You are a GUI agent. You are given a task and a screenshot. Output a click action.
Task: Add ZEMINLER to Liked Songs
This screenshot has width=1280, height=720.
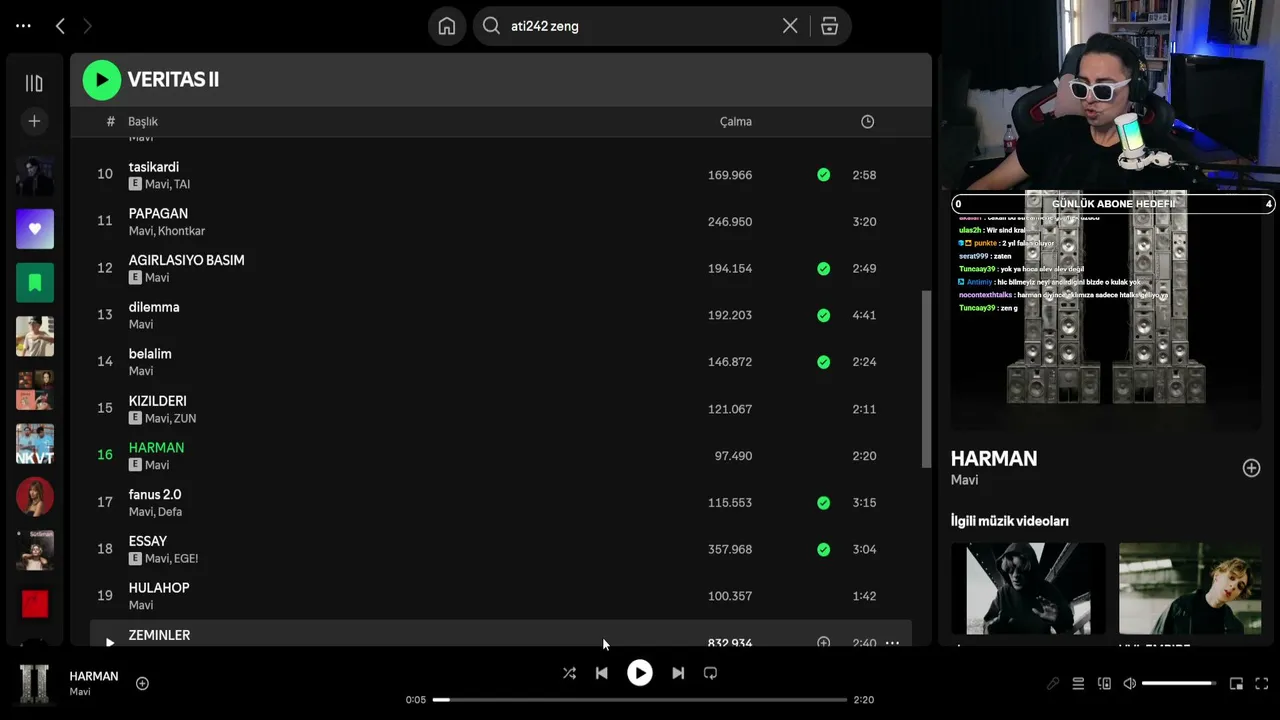[823, 642]
